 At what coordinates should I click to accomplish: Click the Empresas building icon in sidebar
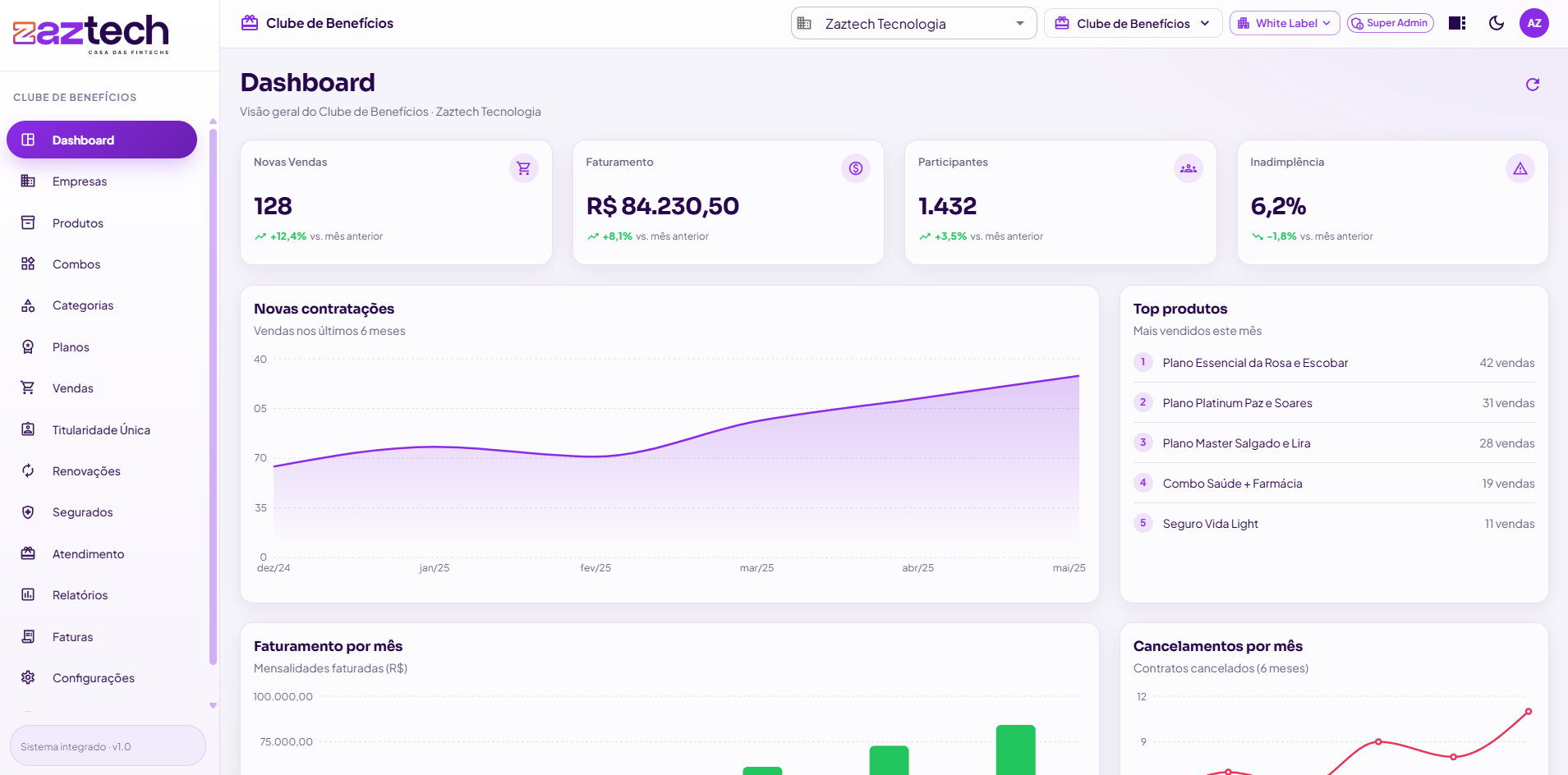28,181
